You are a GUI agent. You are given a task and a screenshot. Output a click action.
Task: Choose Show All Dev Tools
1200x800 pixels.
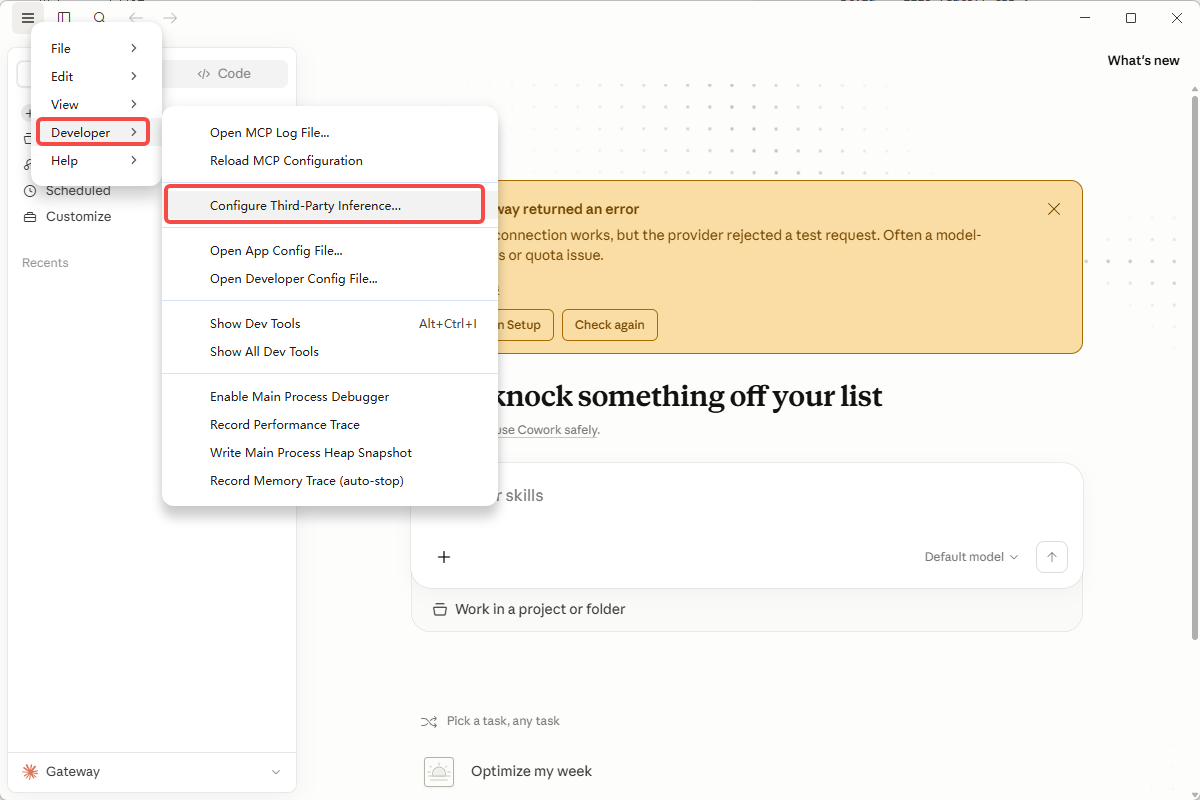(x=330, y=352)
